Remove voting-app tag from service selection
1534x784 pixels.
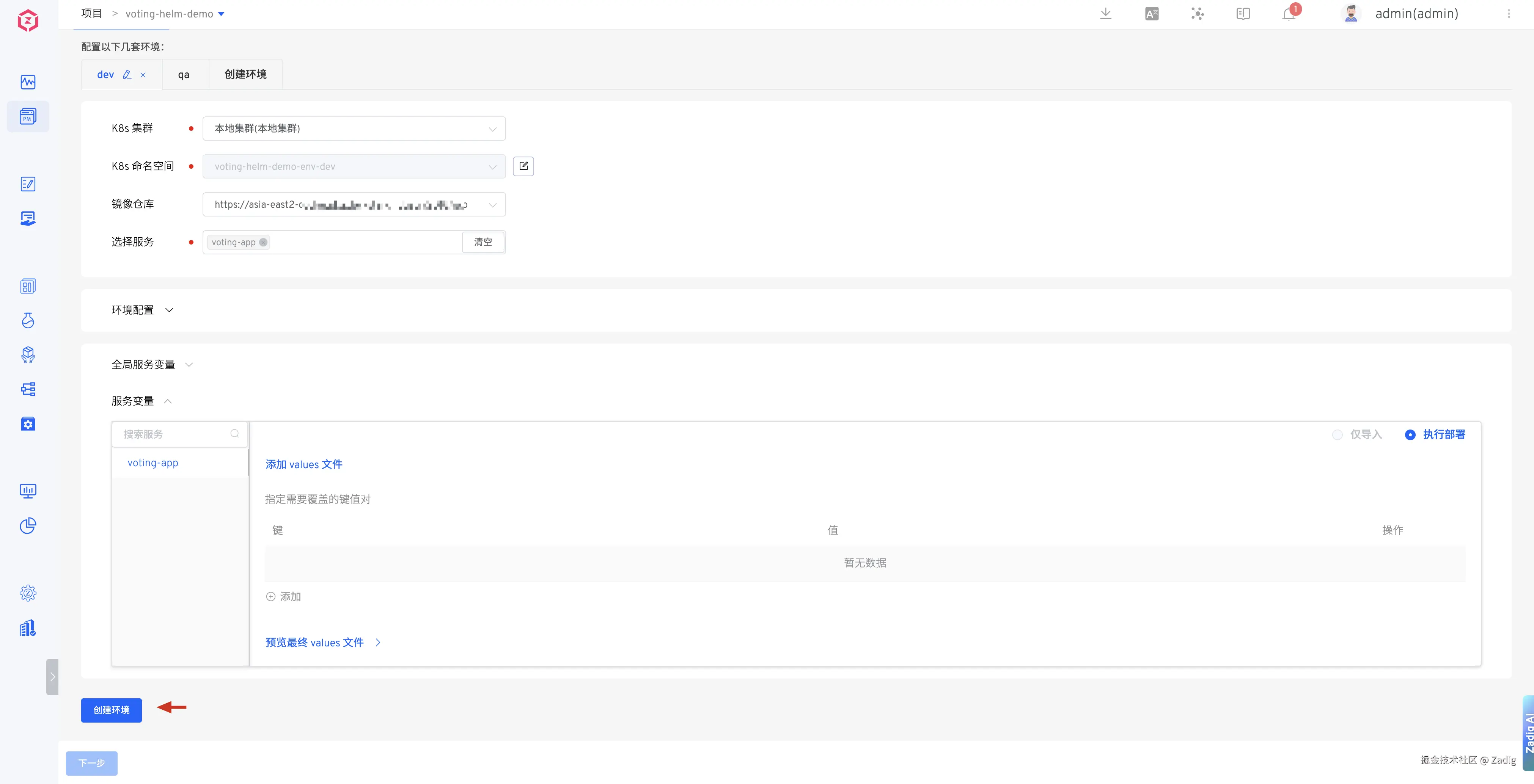263,242
